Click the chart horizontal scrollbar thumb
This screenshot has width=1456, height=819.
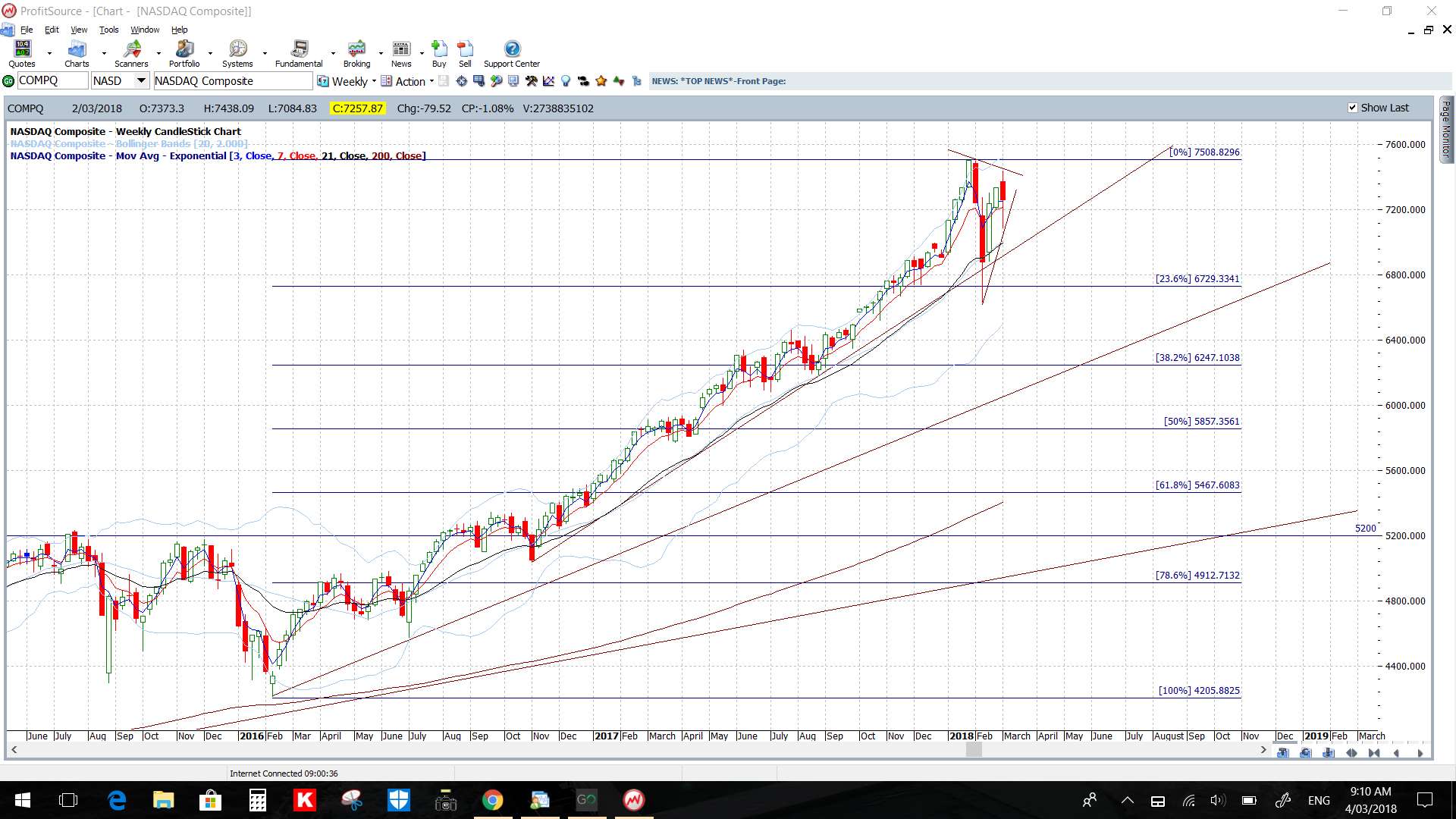[974, 750]
